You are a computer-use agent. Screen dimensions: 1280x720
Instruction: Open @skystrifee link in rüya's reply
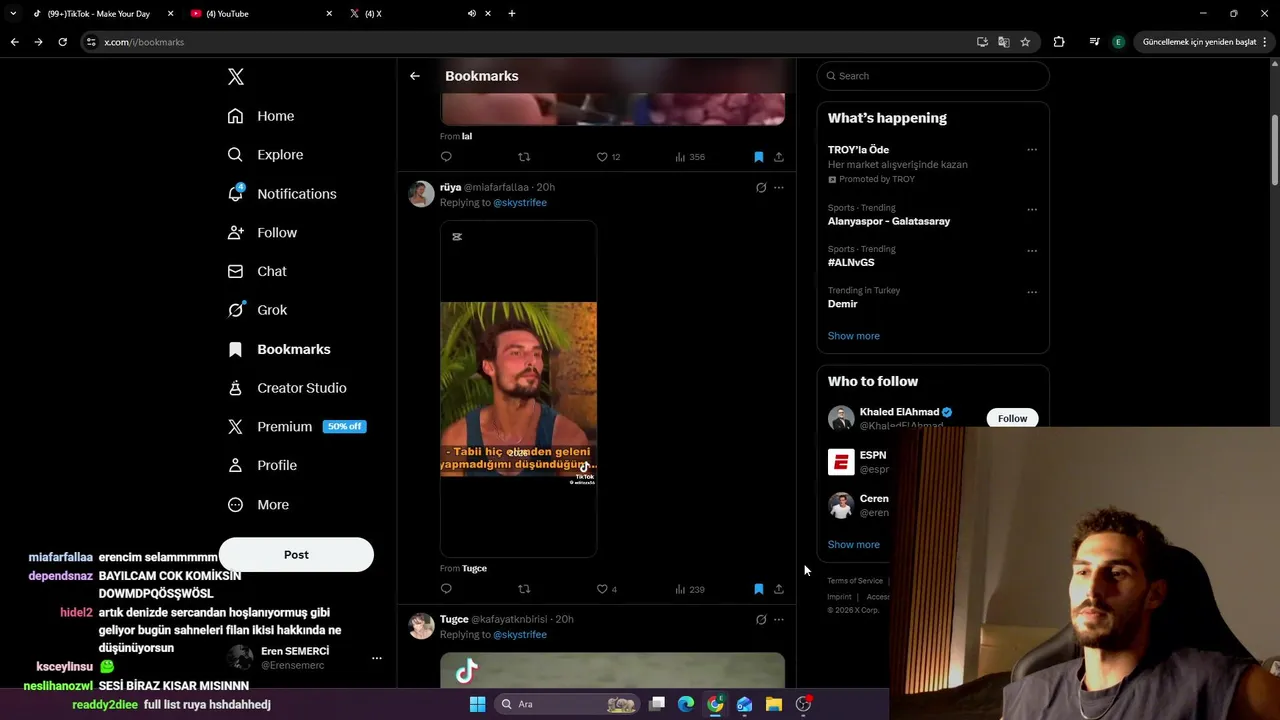(x=520, y=203)
